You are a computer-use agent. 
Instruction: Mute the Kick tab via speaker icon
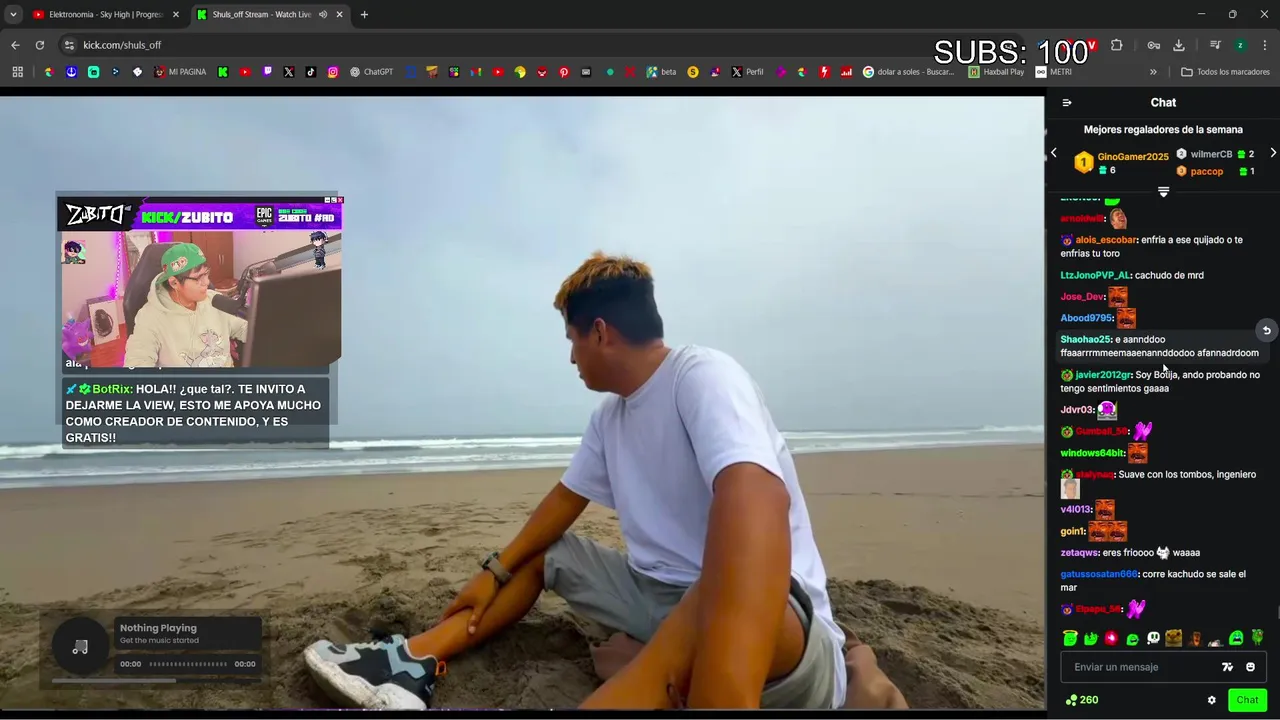(323, 15)
